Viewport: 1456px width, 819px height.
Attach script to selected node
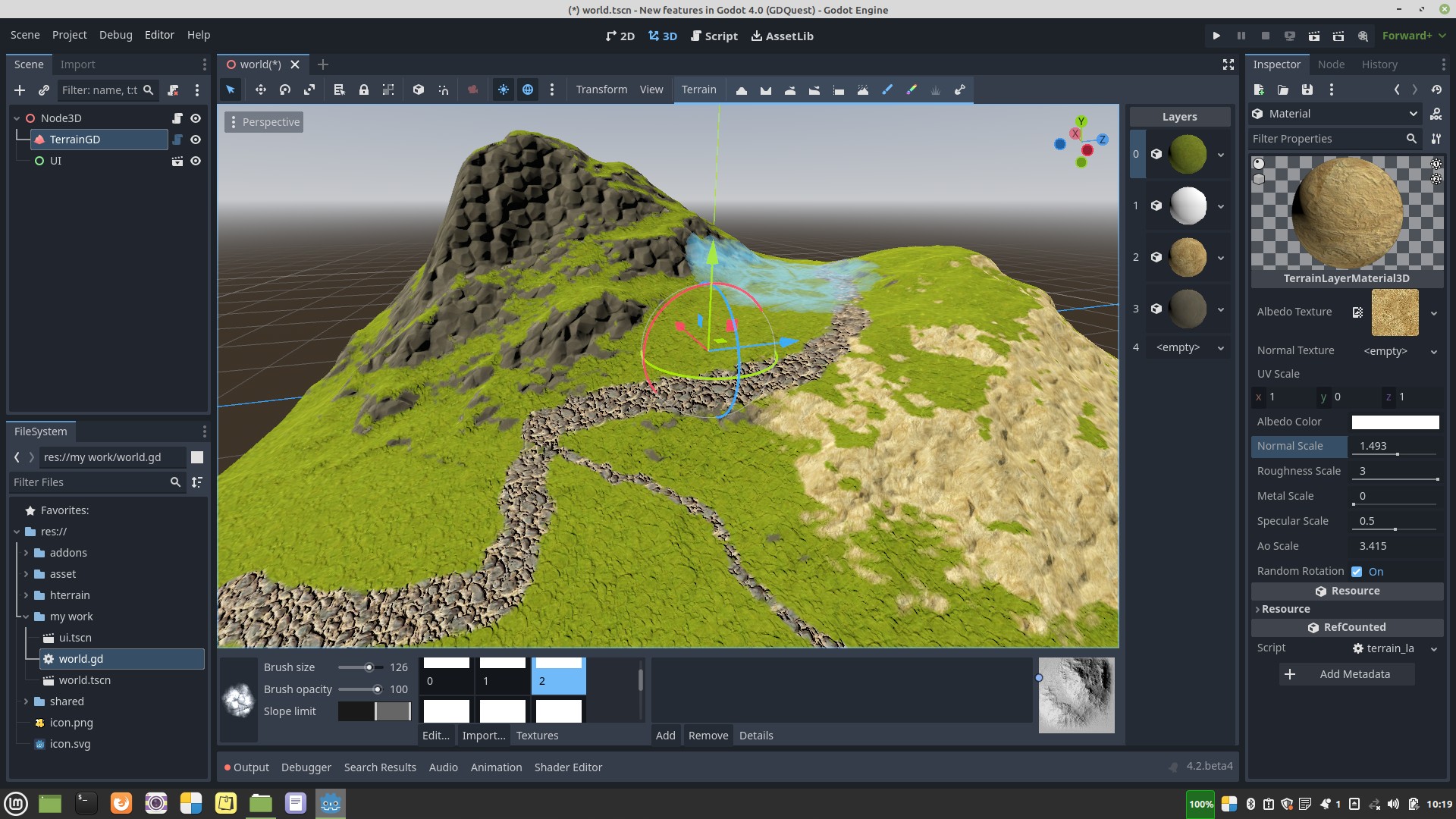(x=173, y=90)
